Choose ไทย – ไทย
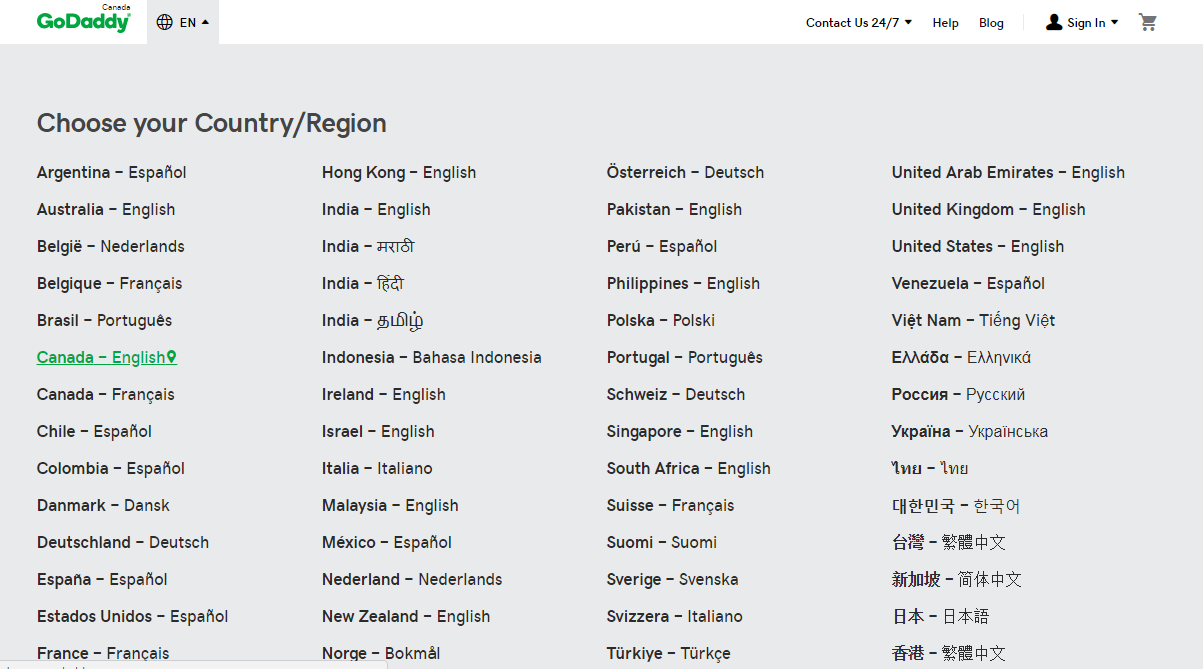1203x669 pixels. 930,468
